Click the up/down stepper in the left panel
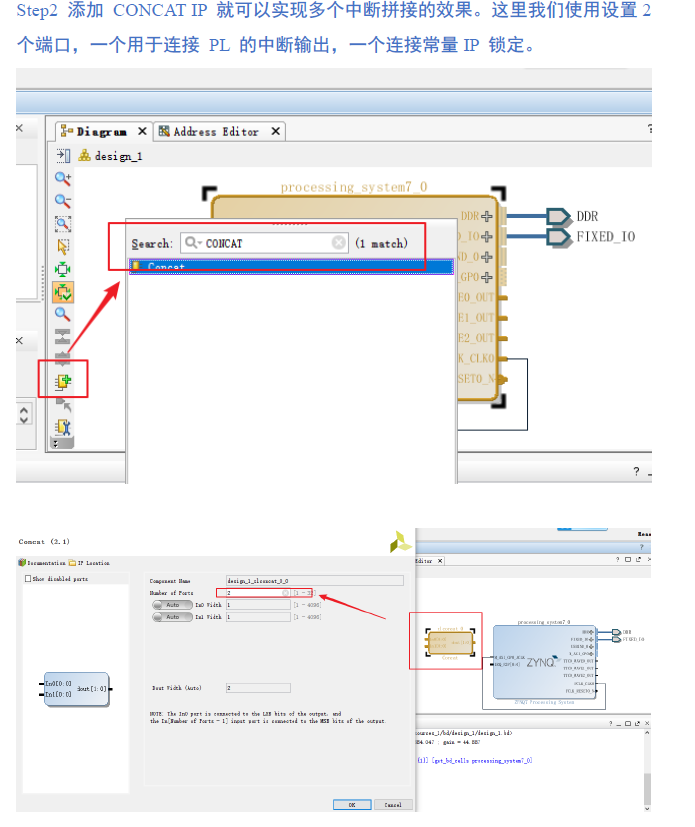Viewport: 695px width, 827px height. pyautogui.click(x=24, y=414)
